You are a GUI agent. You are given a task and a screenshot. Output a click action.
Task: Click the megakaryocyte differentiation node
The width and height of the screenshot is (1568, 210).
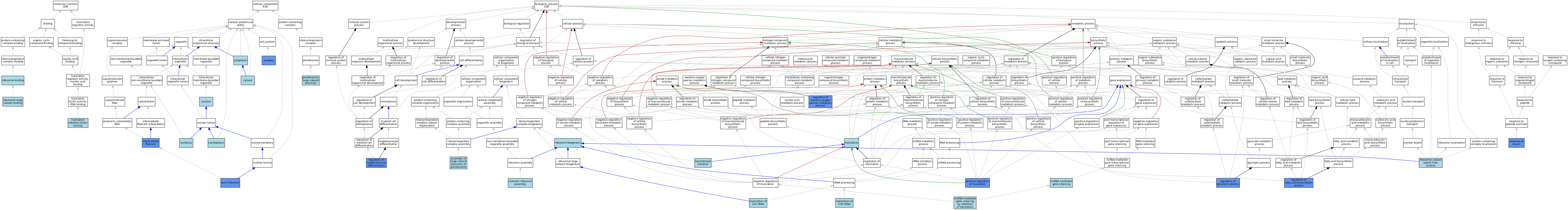pyautogui.click(x=388, y=143)
